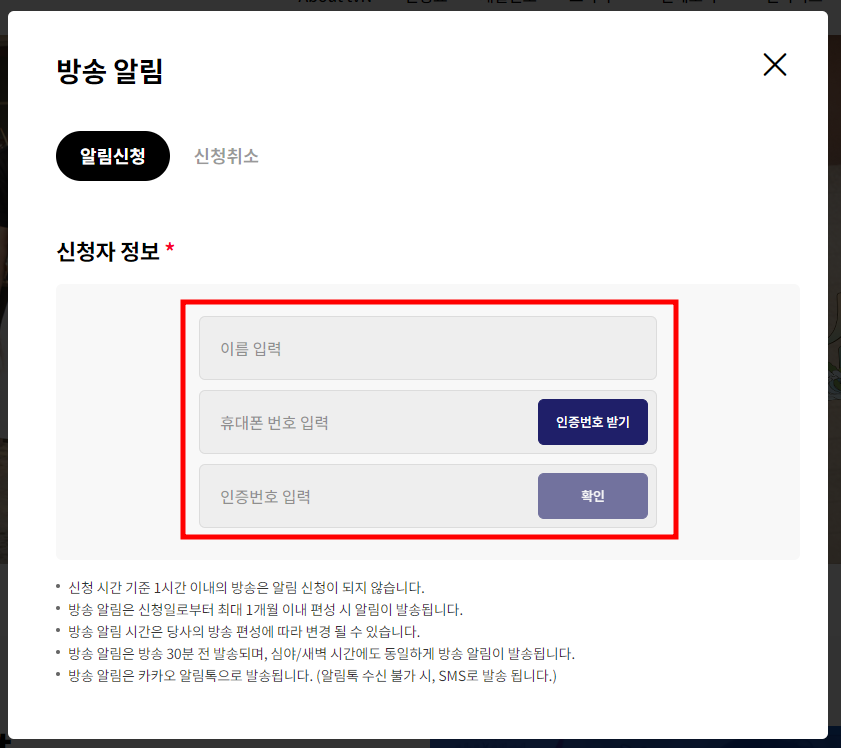Image resolution: width=841 pixels, height=748 pixels.
Task: Select the notice about 방송 편성에 따라 변경
Action: [x=244, y=632]
